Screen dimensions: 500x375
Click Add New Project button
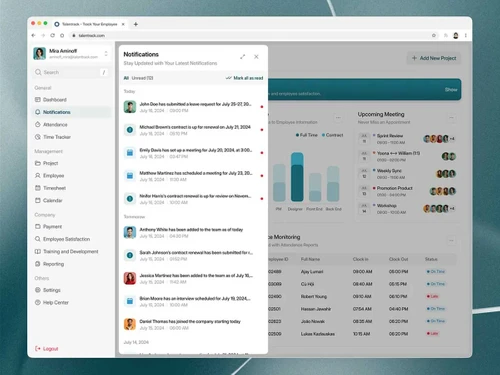coord(434,58)
